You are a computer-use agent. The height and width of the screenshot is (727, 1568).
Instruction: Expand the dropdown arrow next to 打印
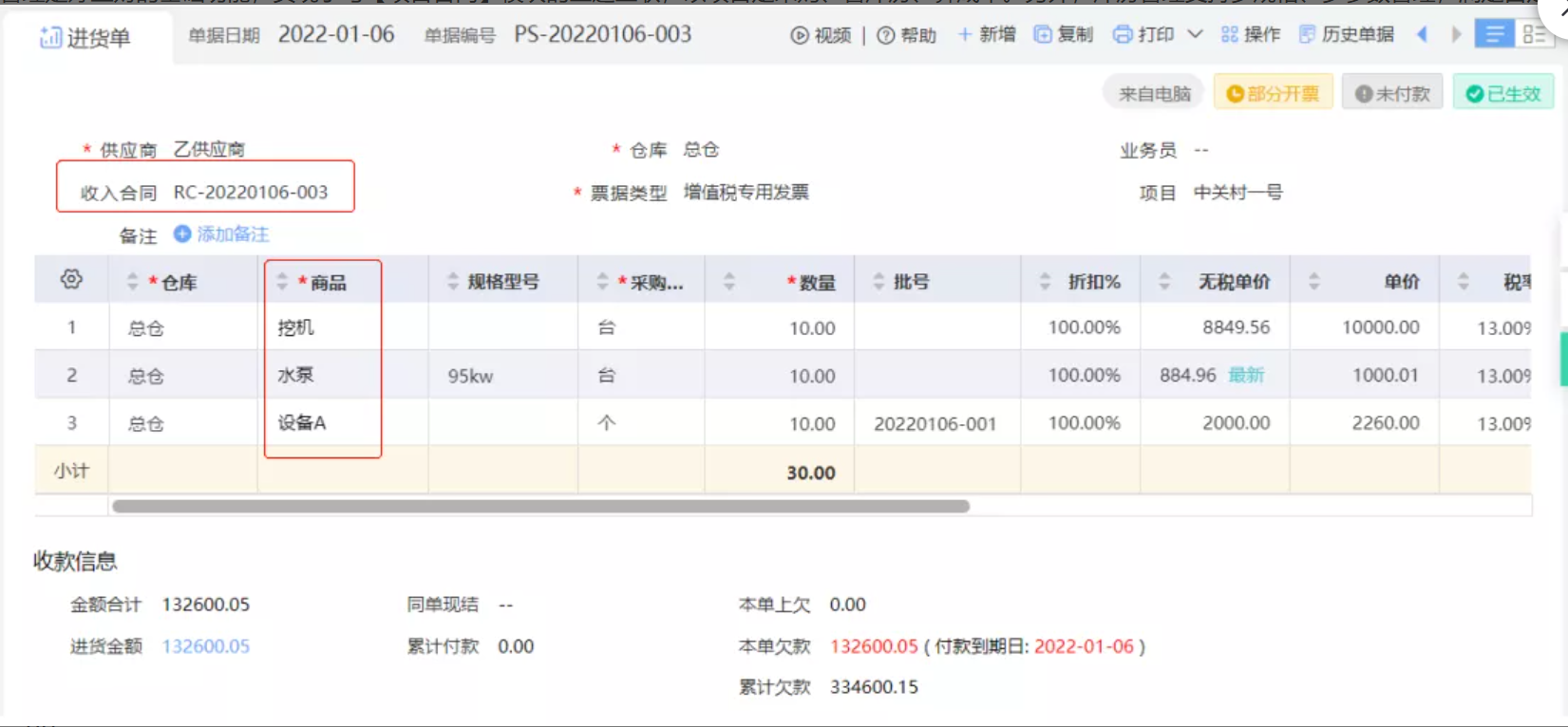click(x=1195, y=35)
